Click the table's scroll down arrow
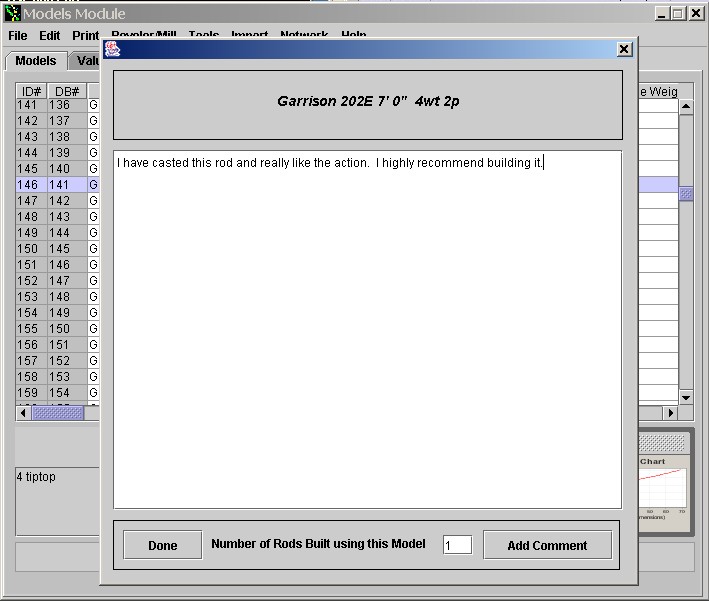 (x=686, y=397)
